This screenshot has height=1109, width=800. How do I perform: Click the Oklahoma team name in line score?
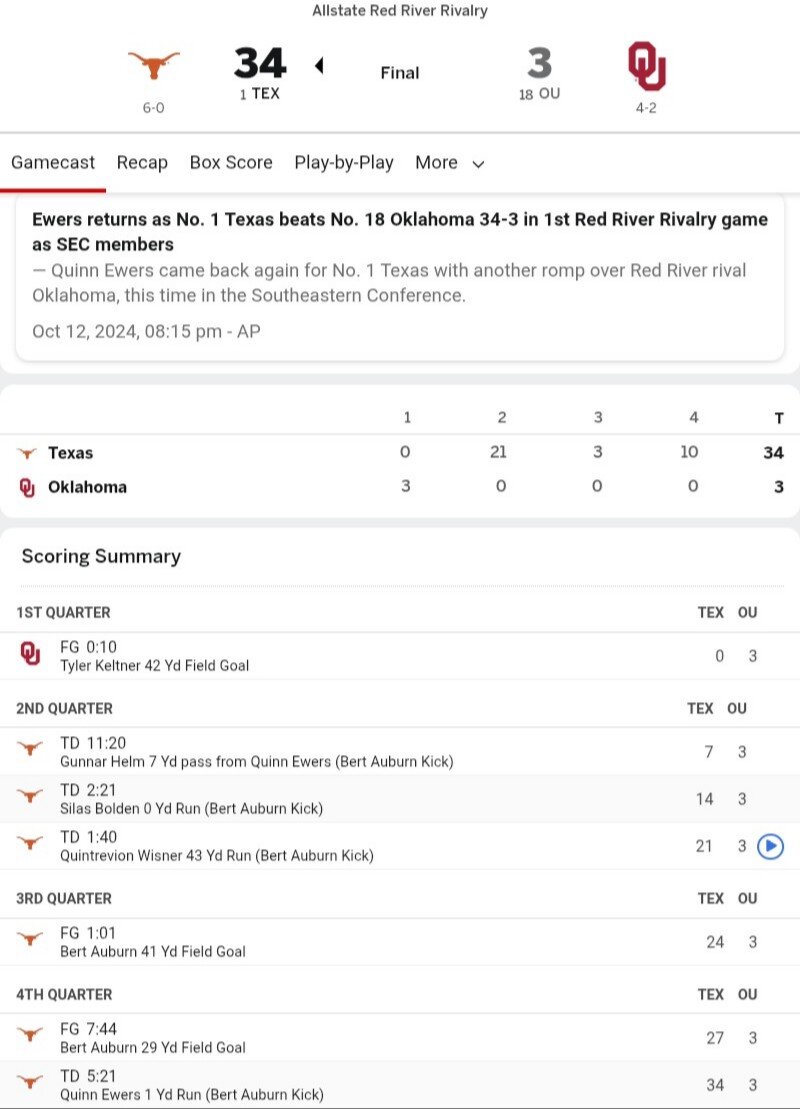[87, 487]
